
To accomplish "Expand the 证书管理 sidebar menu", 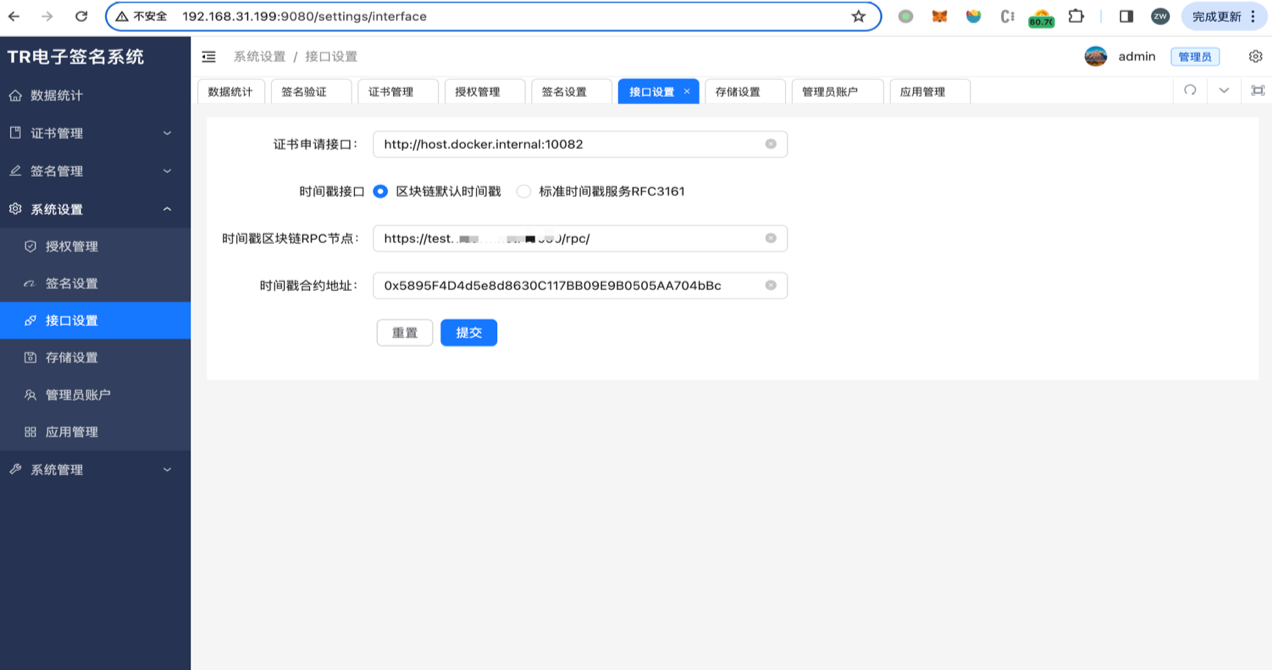I will (x=95, y=133).
